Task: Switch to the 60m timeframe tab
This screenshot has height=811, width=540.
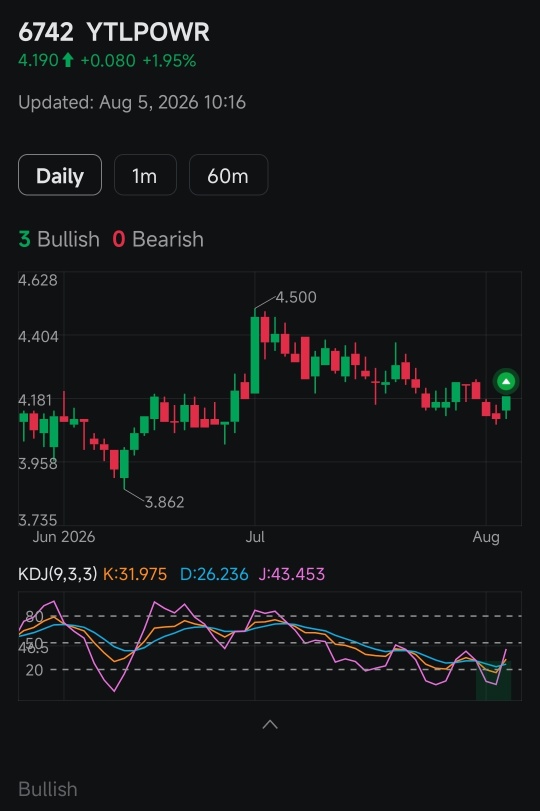Action: [228, 175]
